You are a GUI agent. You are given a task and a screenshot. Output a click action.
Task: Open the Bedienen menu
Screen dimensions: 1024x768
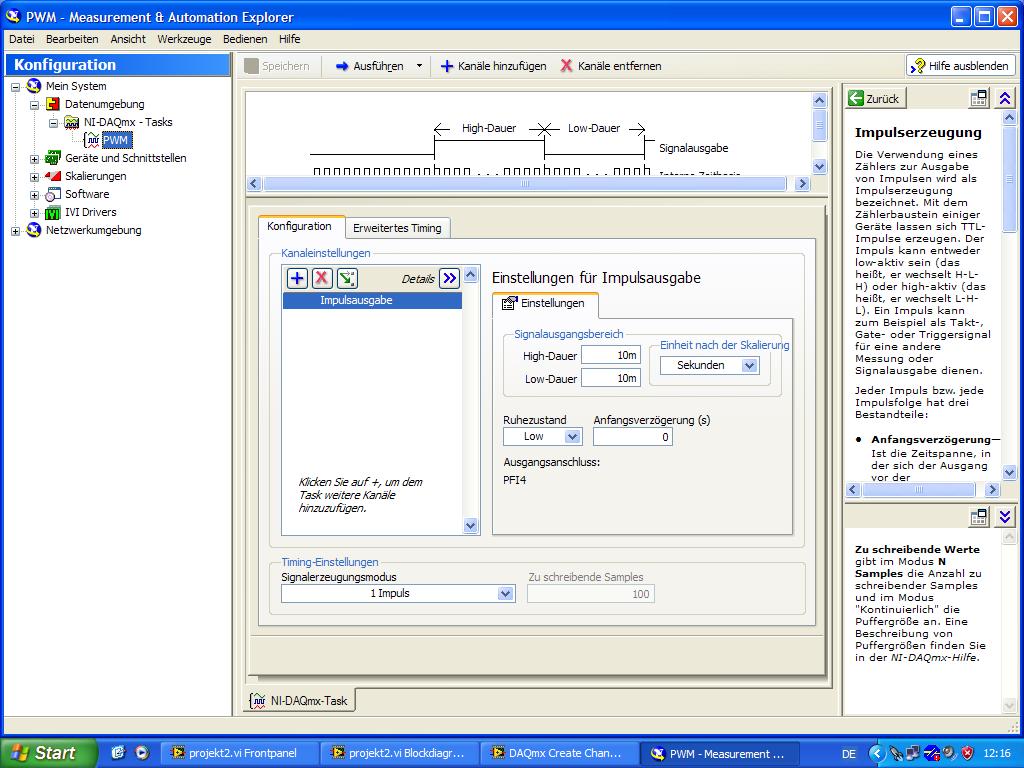(x=245, y=39)
